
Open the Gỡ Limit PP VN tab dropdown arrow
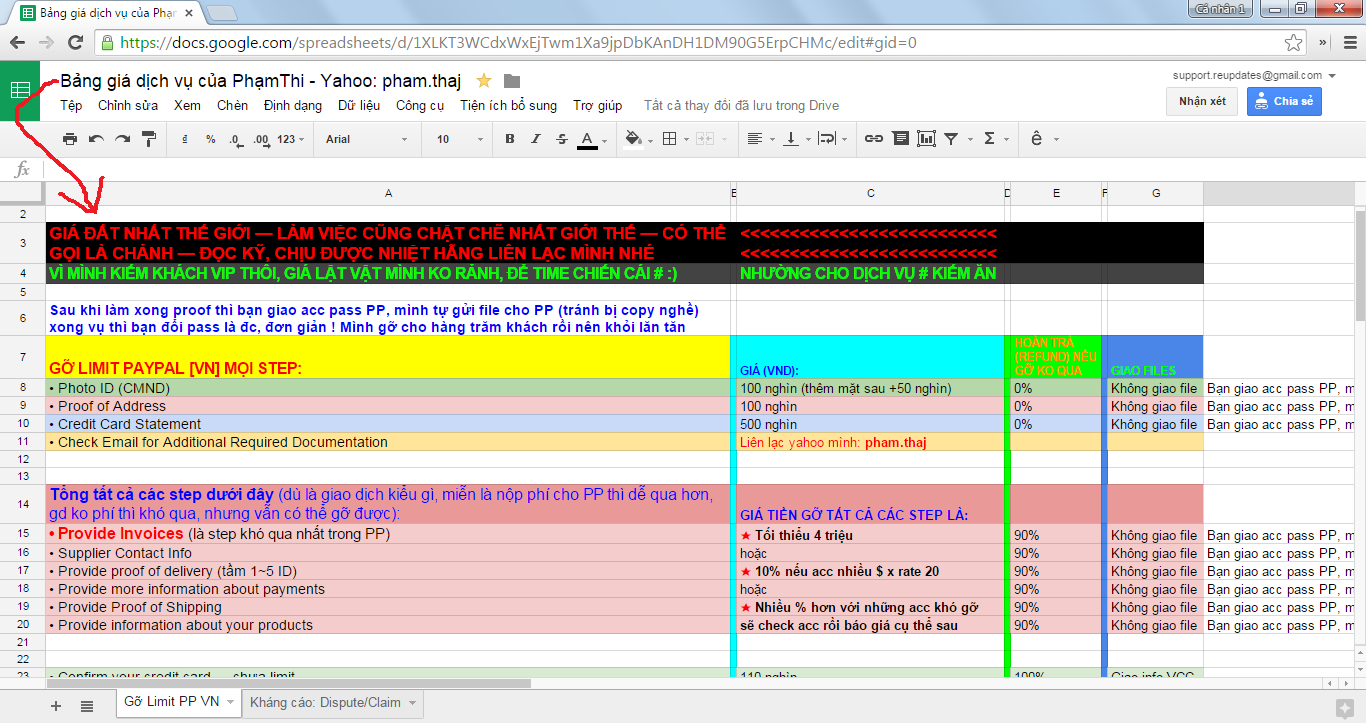coord(231,703)
